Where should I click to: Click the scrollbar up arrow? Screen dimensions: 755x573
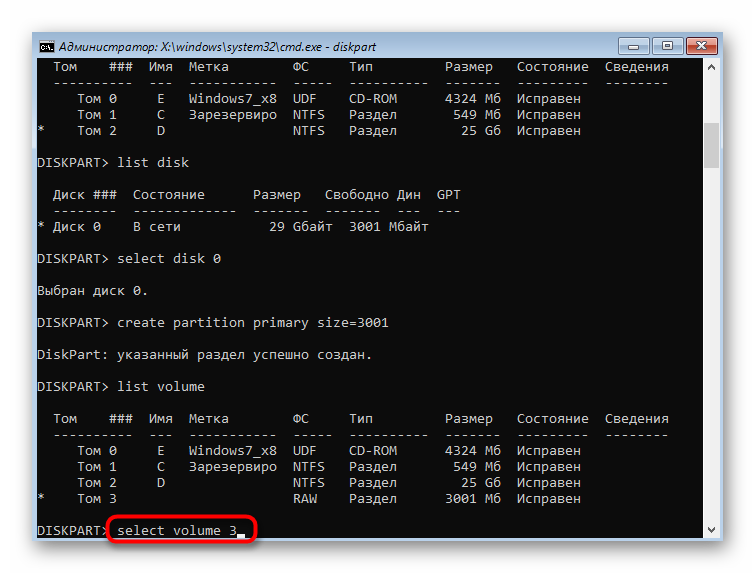point(711,67)
